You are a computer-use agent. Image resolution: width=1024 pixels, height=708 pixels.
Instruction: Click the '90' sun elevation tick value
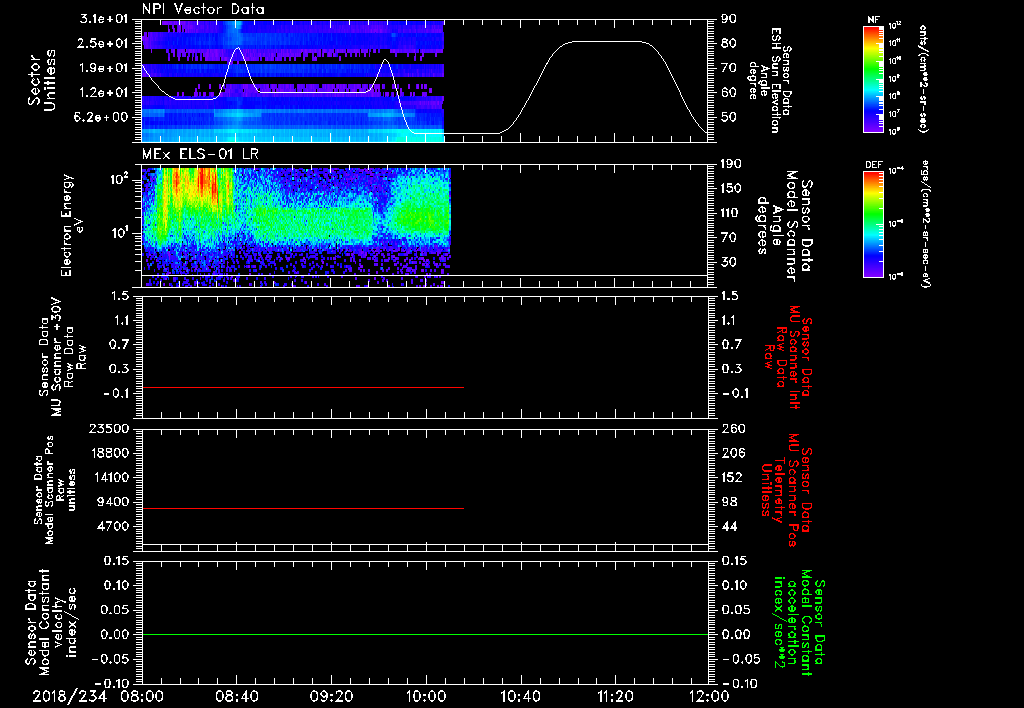(x=729, y=19)
